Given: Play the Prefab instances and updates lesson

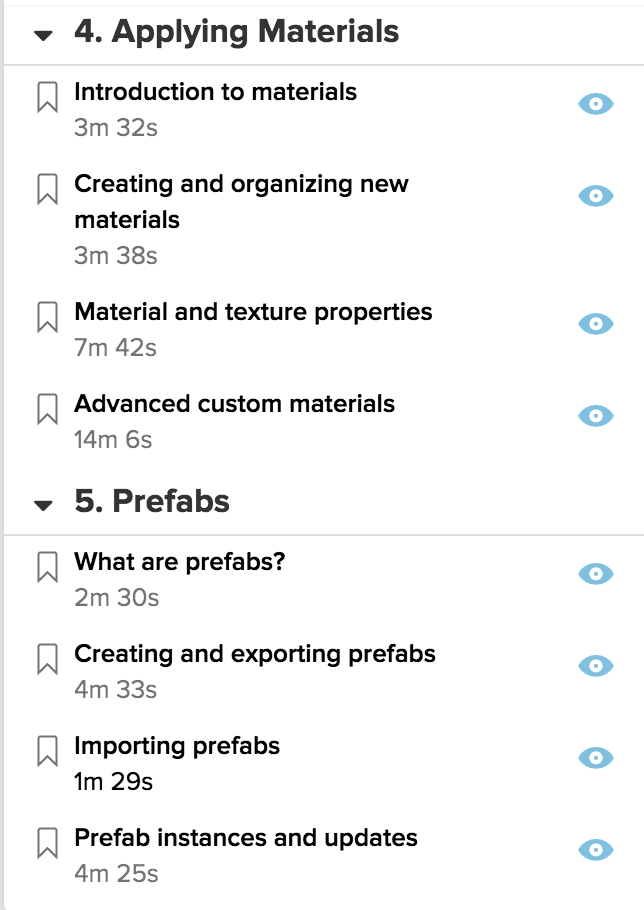Looking at the screenshot, I should click(246, 838).
